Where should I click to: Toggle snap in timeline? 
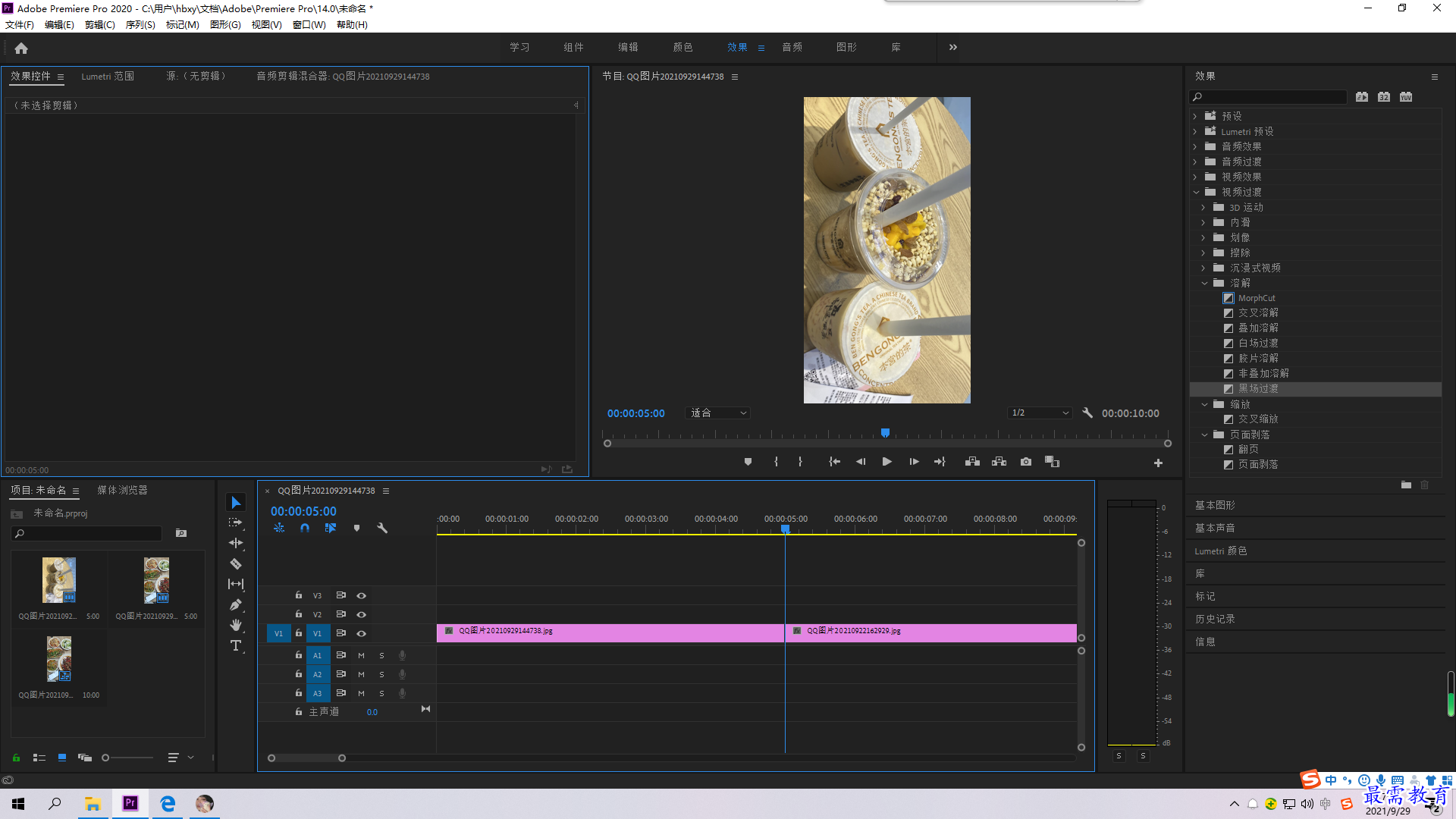pyautogui.click(x=305, y=528)
